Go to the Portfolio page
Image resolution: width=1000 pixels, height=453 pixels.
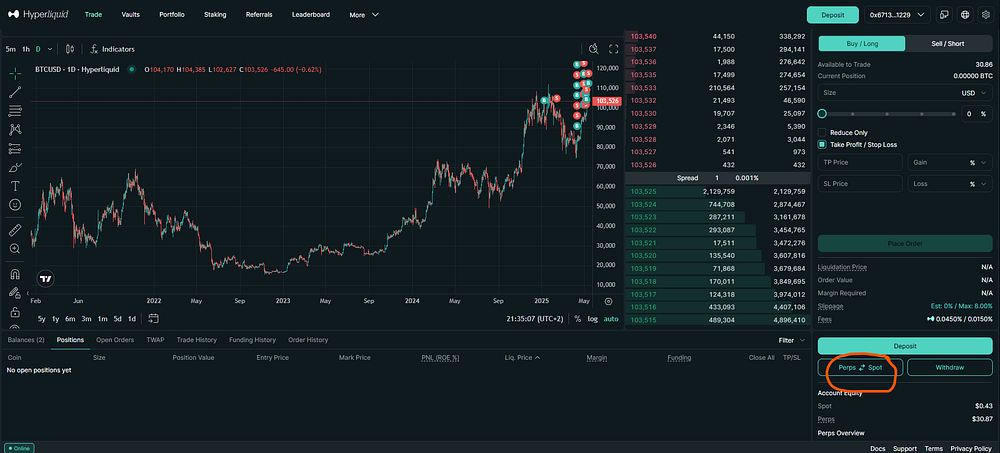click(x=172, y=15)
